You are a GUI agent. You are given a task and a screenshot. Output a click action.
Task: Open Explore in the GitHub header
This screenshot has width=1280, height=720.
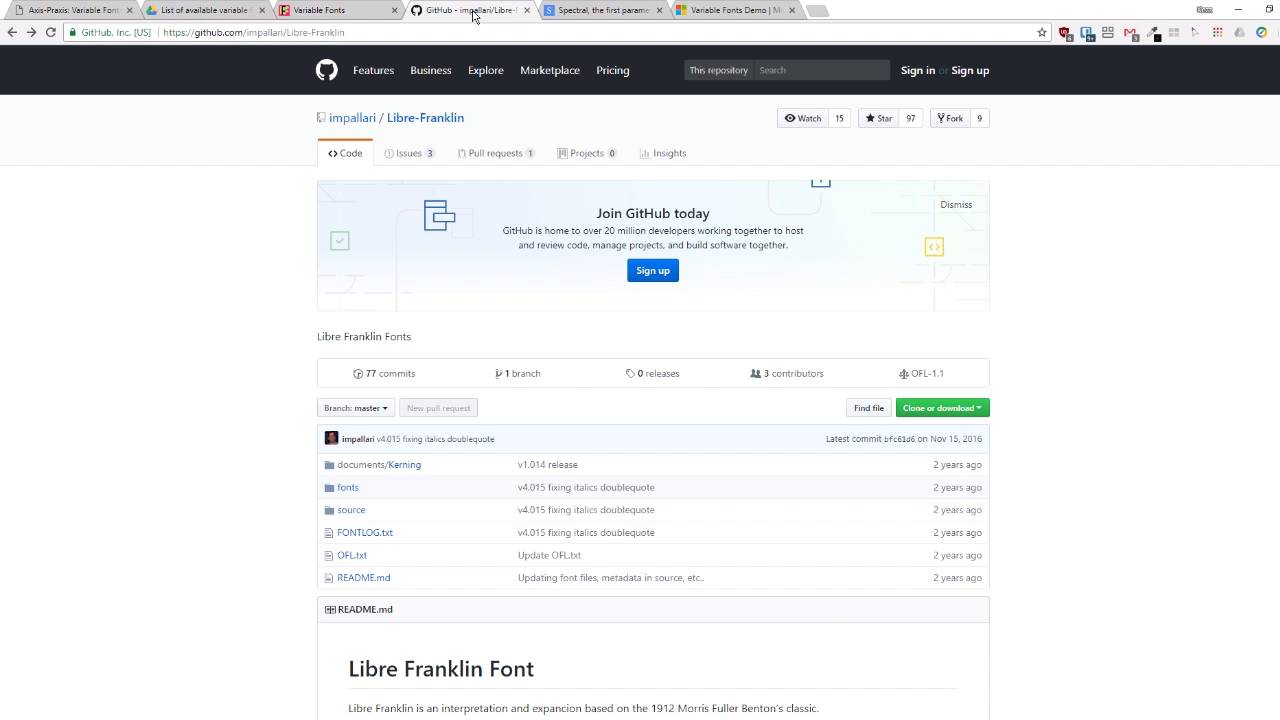486,70
